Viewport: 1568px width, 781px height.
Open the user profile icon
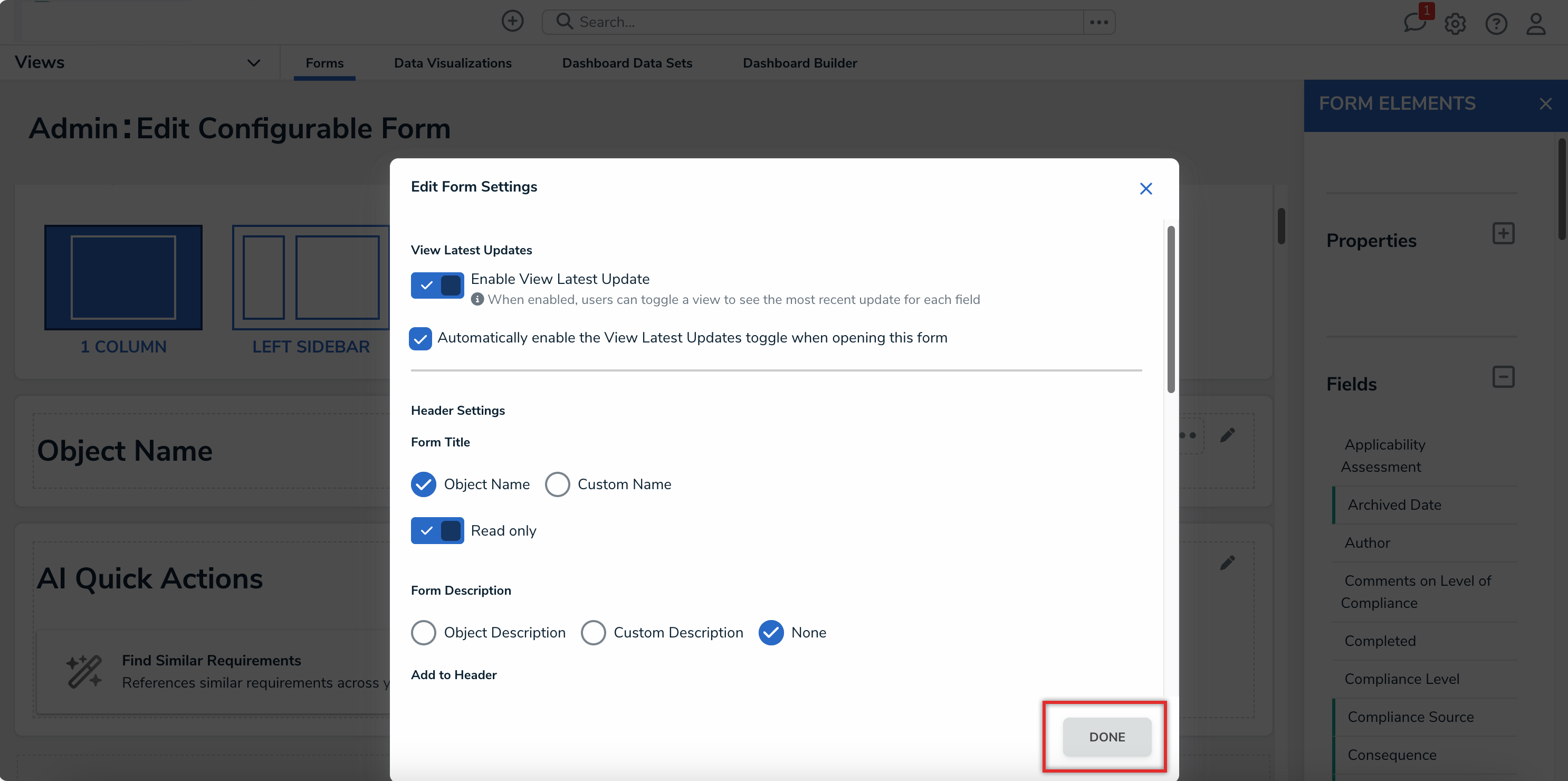click(x=1536, y=24)
